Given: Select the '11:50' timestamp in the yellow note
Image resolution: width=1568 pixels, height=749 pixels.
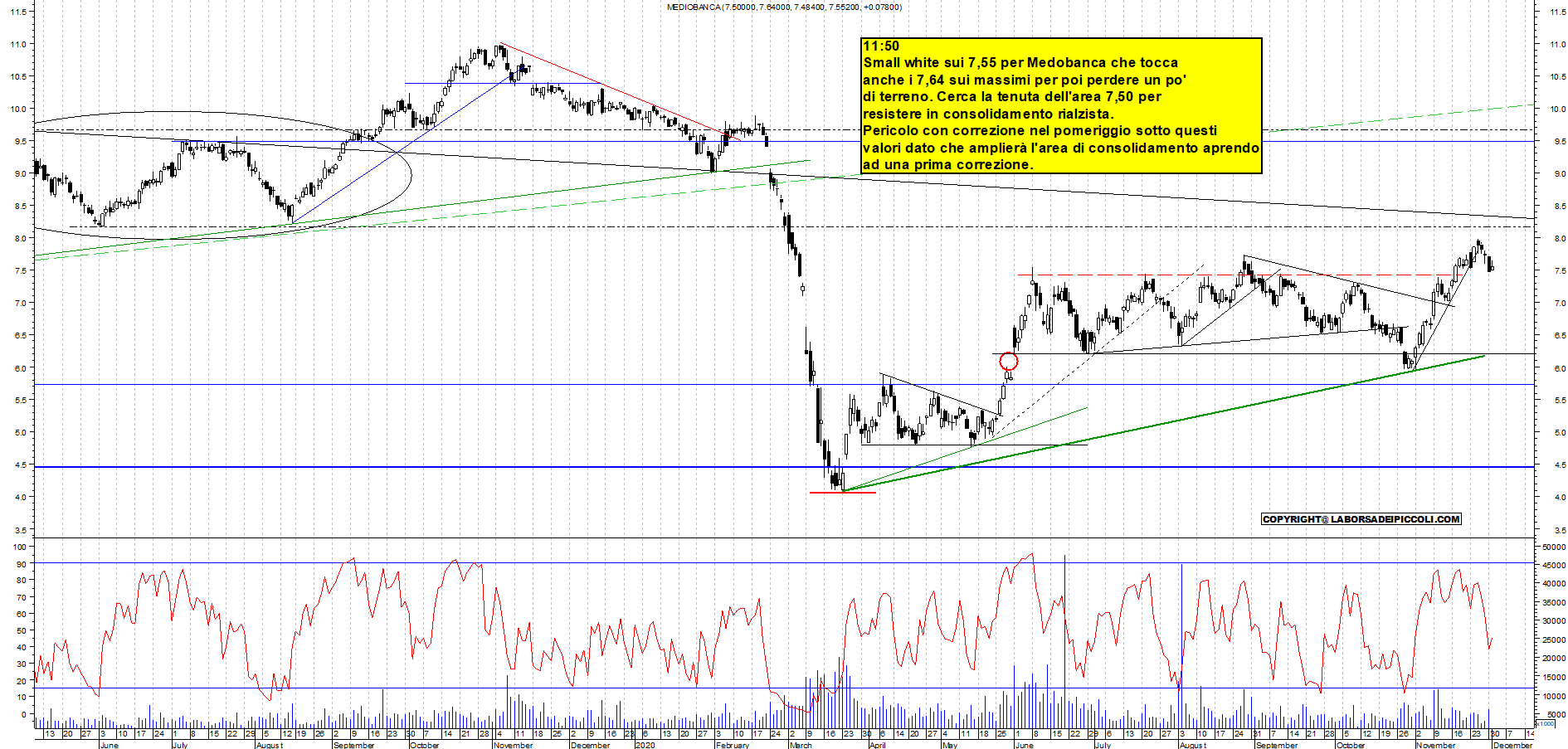Looking at the screenshot, I should click(881, 46).
